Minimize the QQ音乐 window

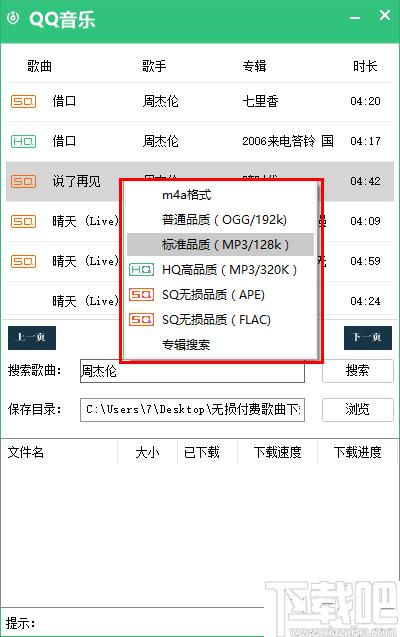click(355, 18)
